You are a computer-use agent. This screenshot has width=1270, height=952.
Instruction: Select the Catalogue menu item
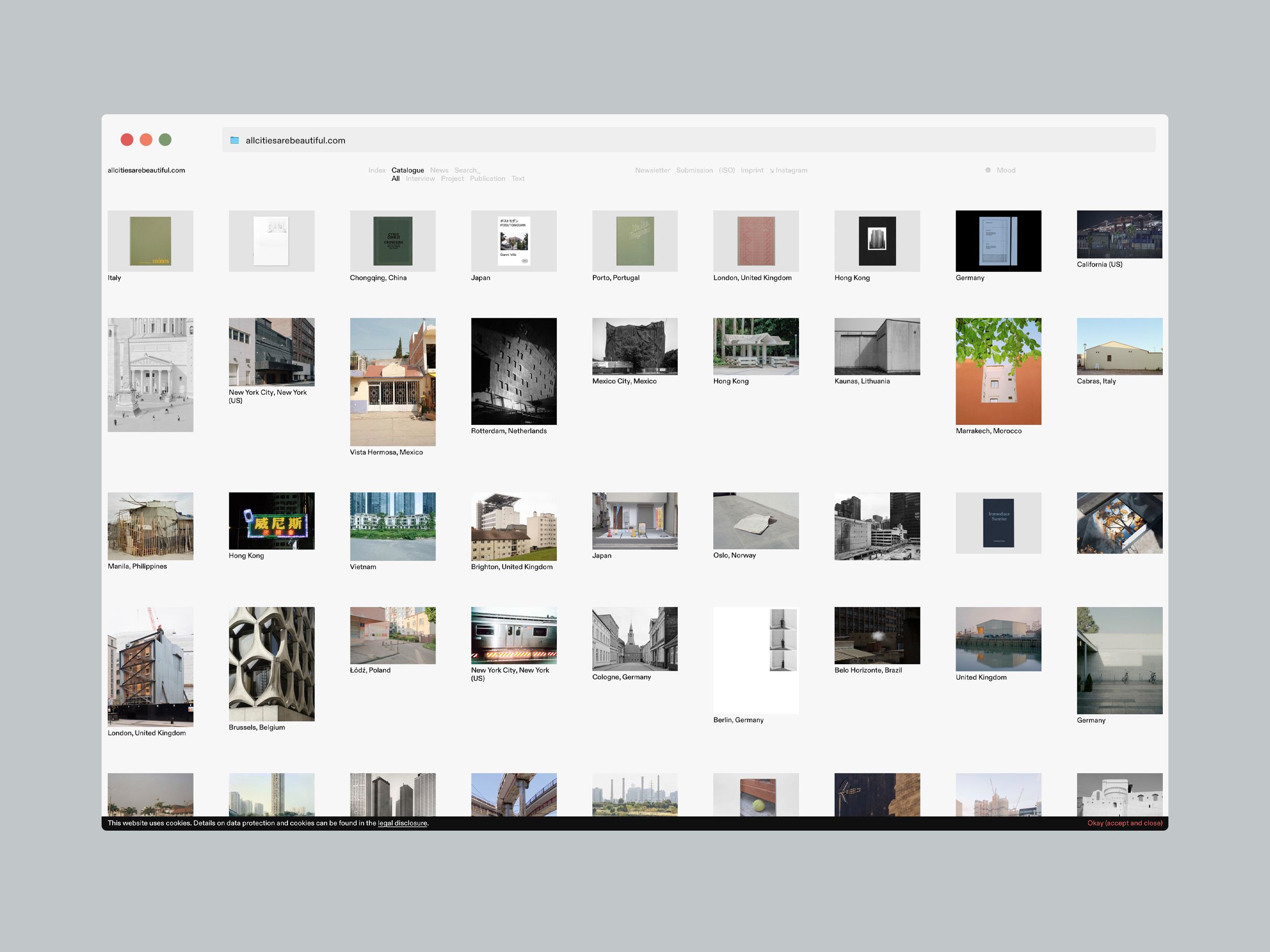tap(407, 171)
